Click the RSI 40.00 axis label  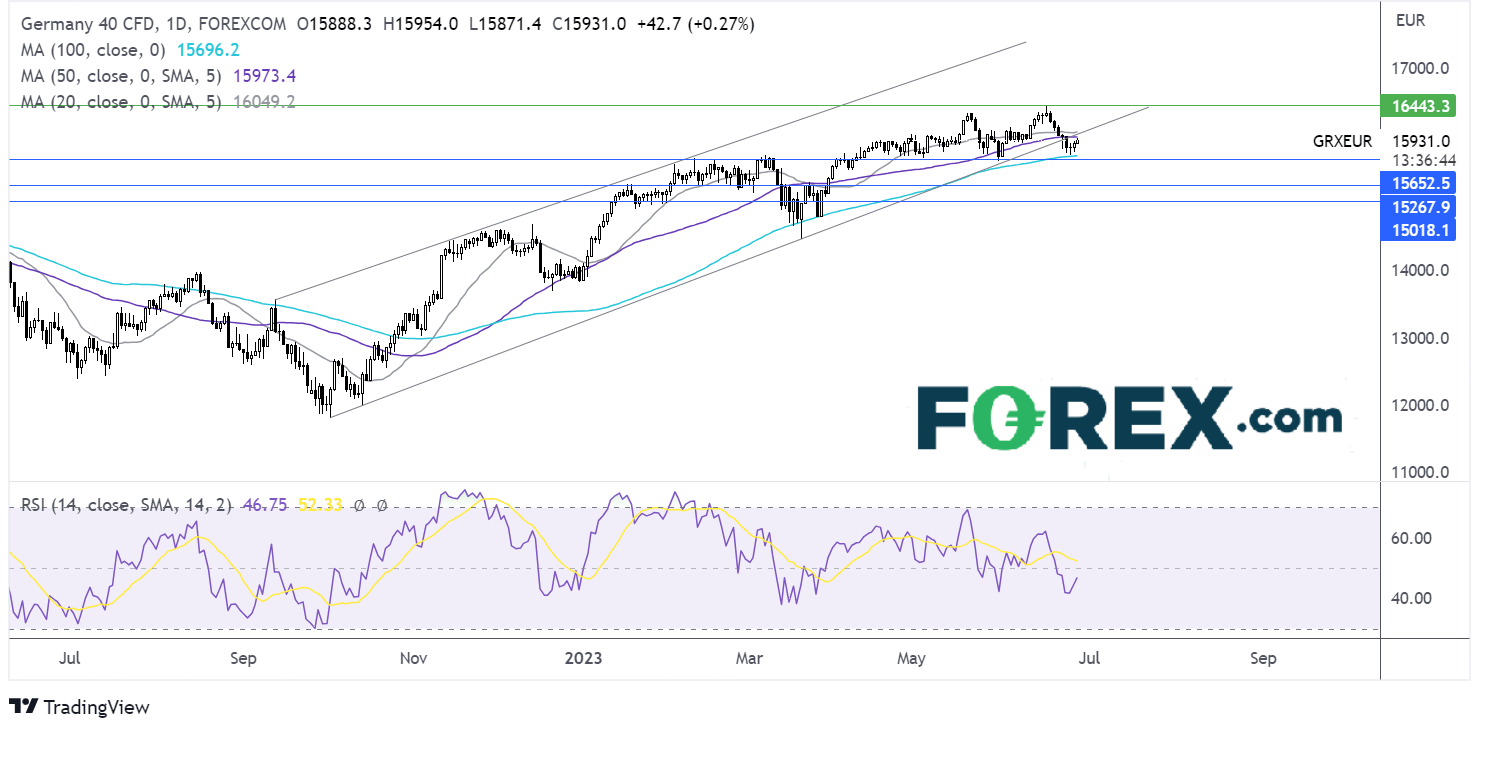click(x=1410, y=598)
